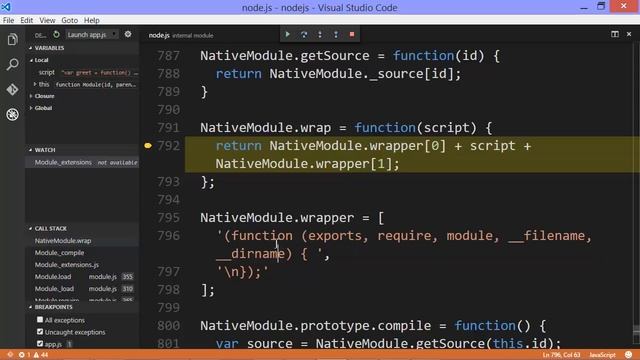Open the Debug view icon

tap(13, 114)
